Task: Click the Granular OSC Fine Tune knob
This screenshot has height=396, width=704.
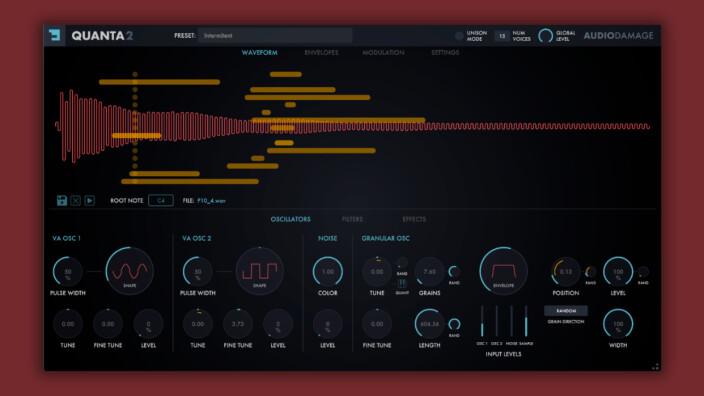Action: pyautogui.click(x=377, y=324)
